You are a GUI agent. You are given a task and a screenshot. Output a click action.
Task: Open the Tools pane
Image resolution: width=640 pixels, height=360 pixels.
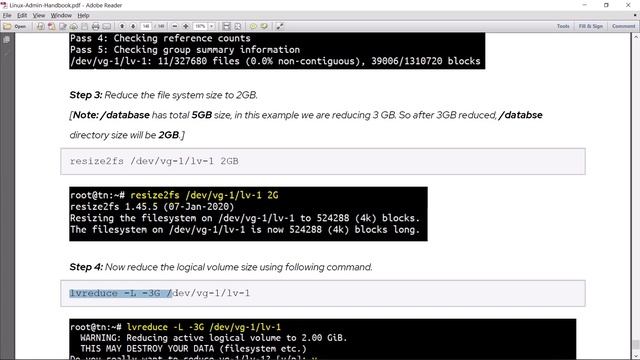563,26
